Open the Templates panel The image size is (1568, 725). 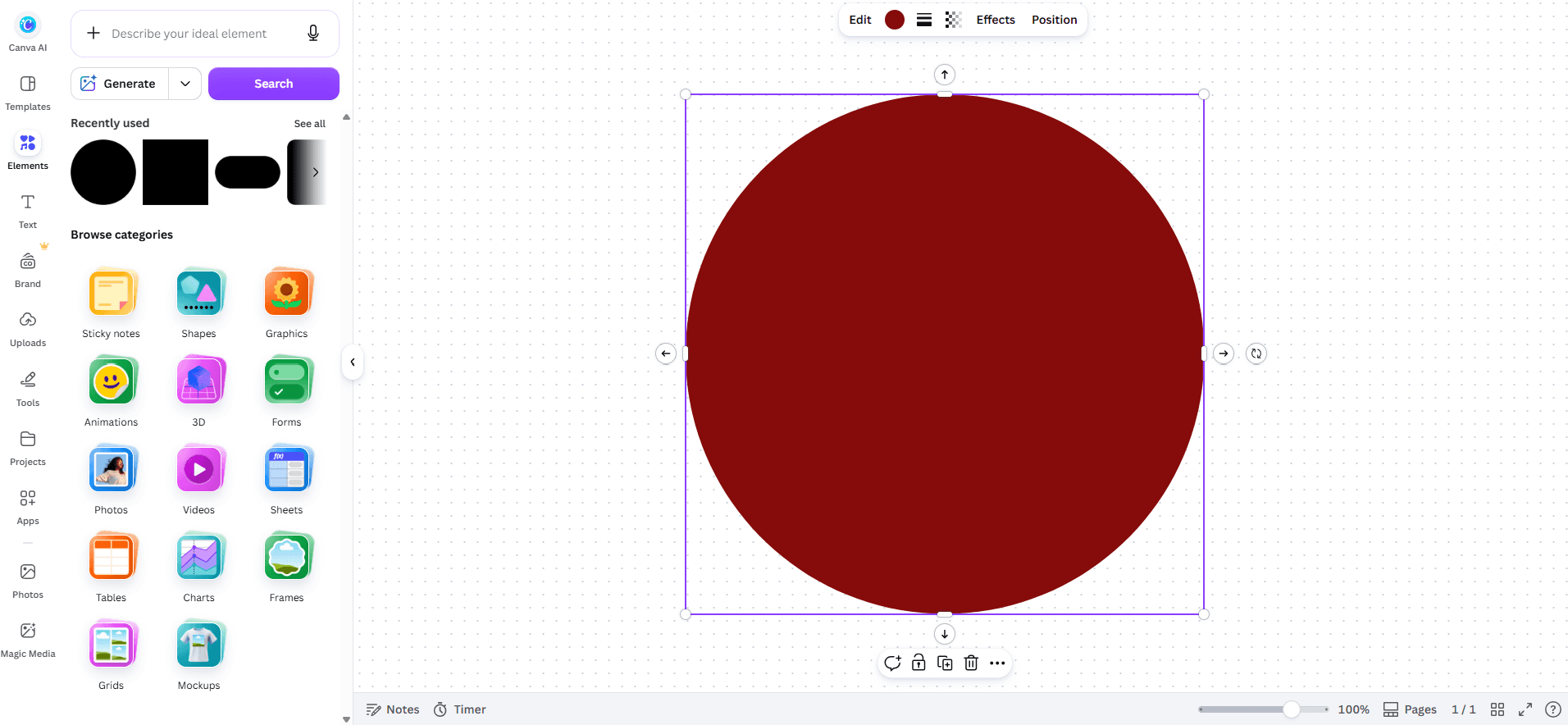coord(28,93)
